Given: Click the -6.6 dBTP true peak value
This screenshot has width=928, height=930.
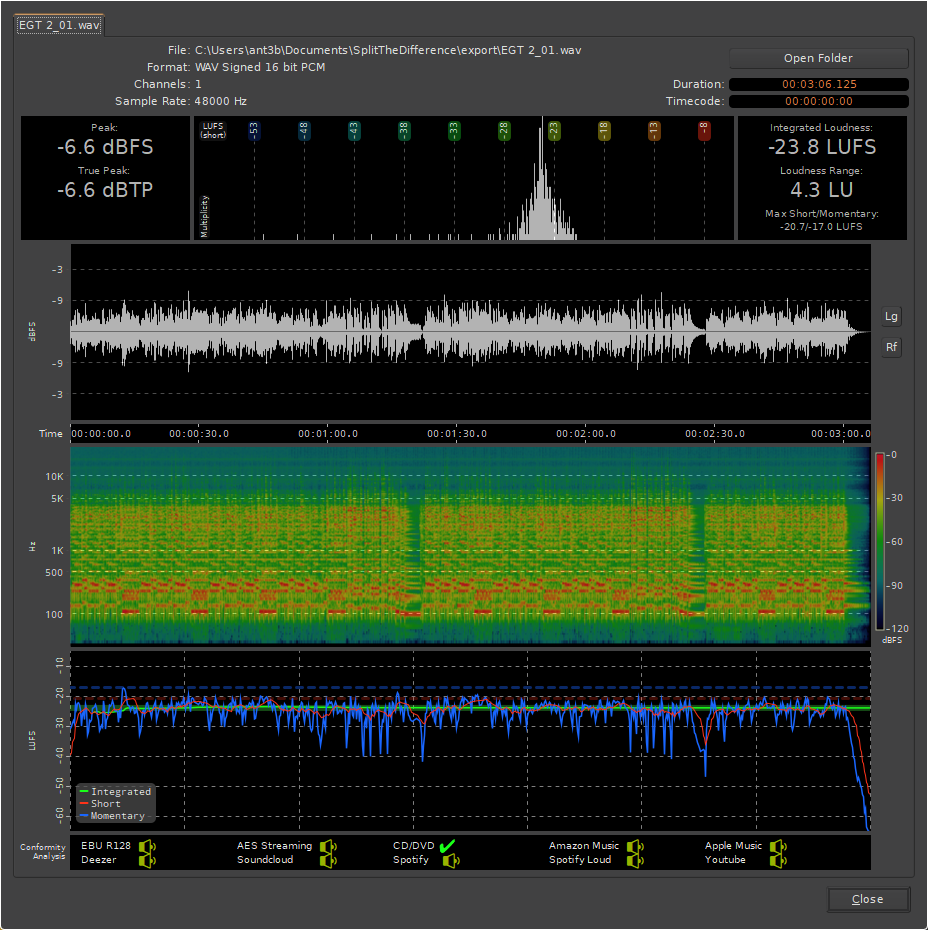Looking at the screenshot, I should click(105, 190).
